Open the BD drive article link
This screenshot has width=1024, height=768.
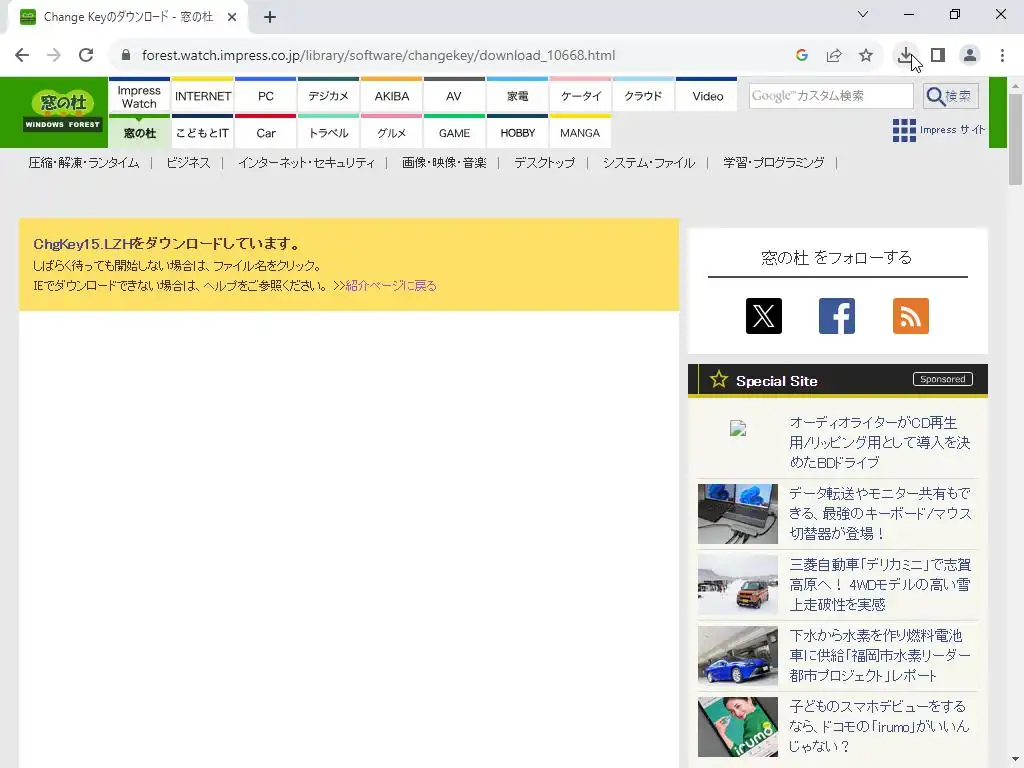(879, 442)
